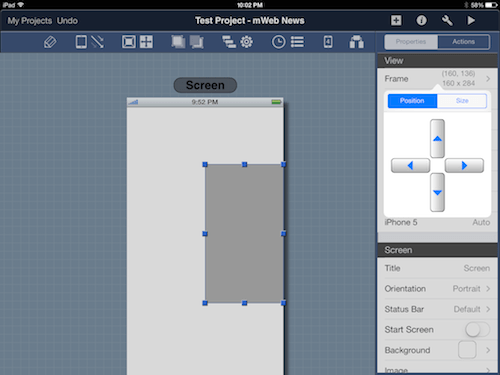Screen dimensions: 500x375
Task: Select the gray view rectangle on canvas
Action: [244, 234]
